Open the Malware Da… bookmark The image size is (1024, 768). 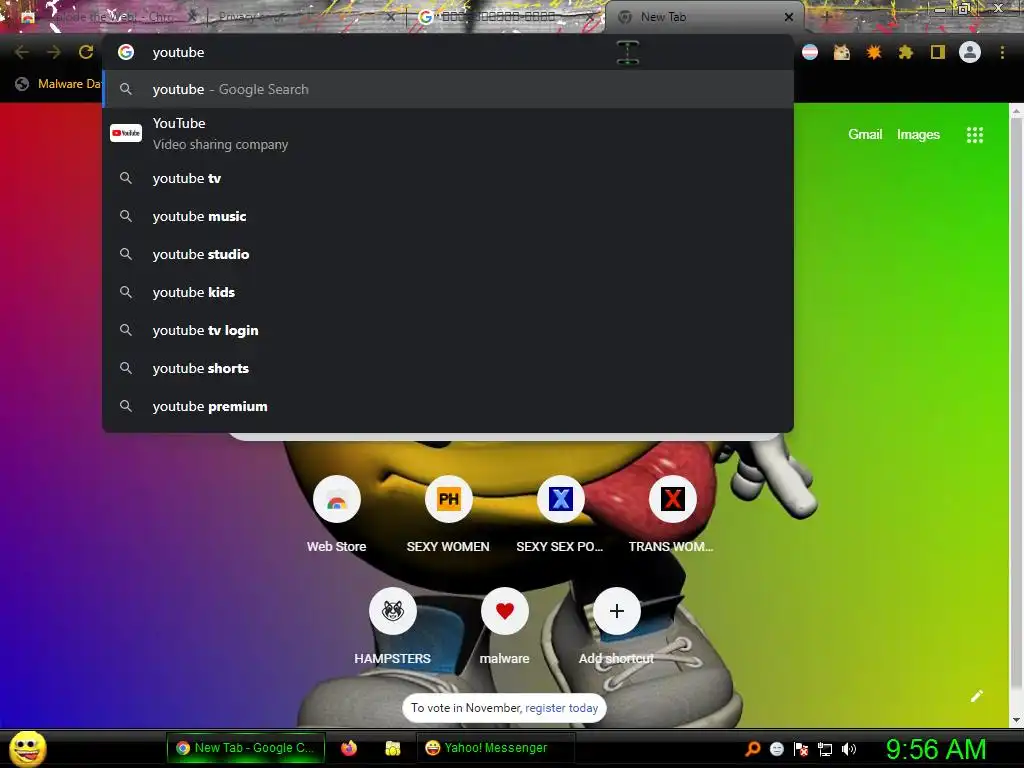coord(59,84)
